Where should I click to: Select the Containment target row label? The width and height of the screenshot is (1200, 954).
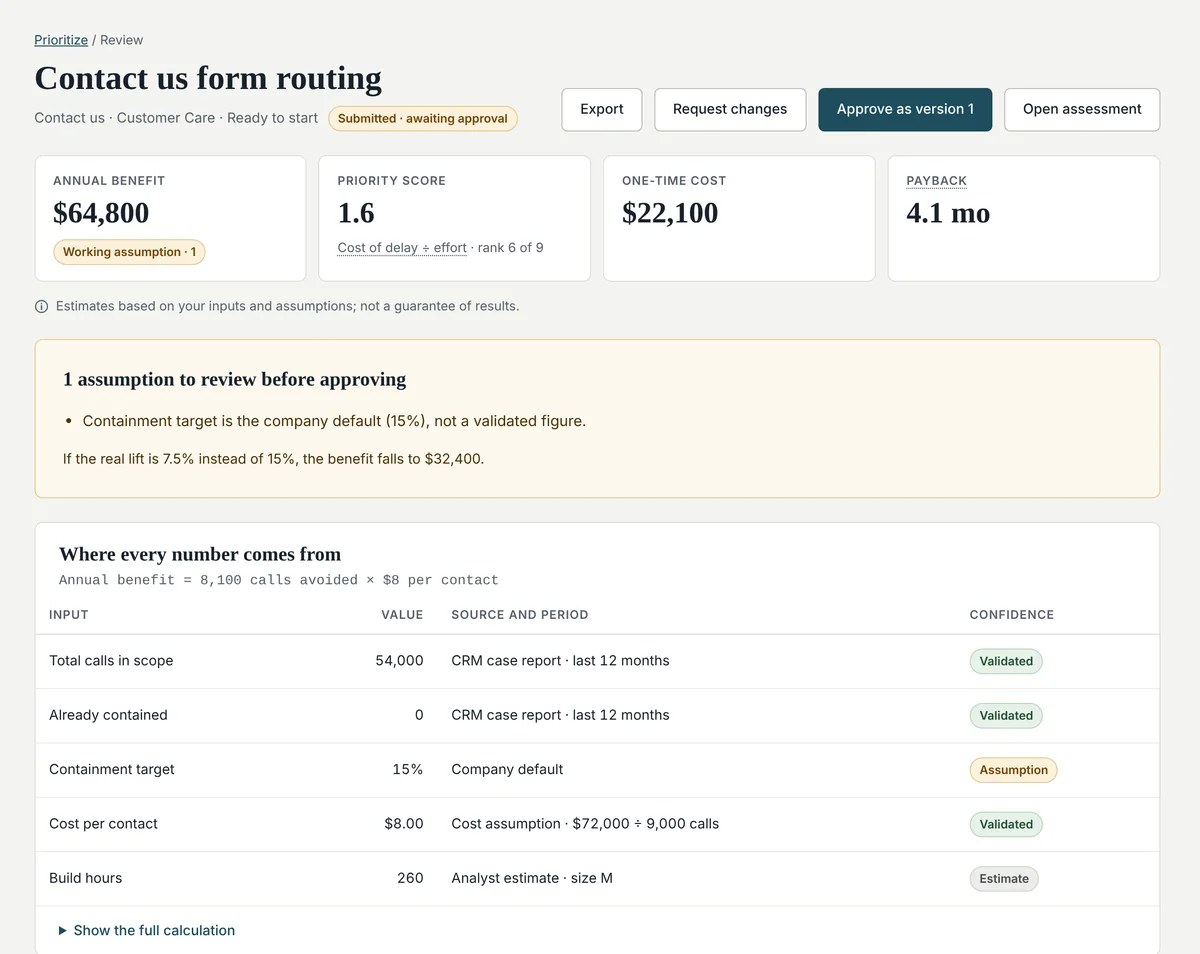pyautogui.click(x=112, y=769)
